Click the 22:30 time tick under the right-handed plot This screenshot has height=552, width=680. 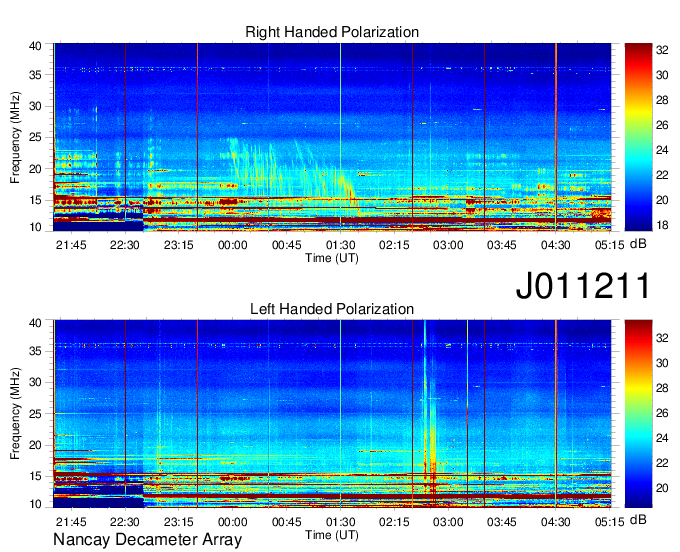click(125, 245)
